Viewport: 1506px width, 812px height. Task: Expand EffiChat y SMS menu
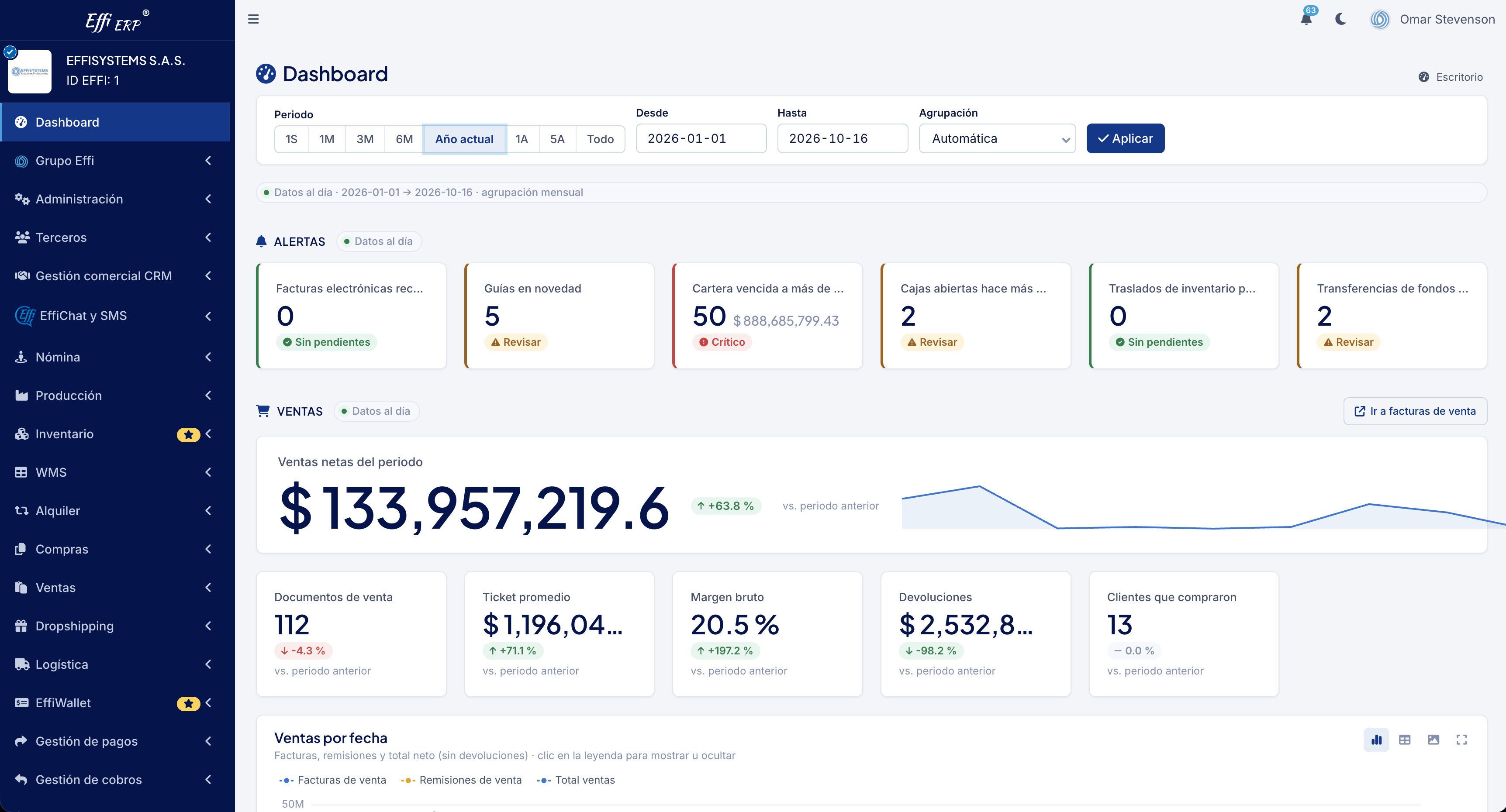click(x=114, y=316)
